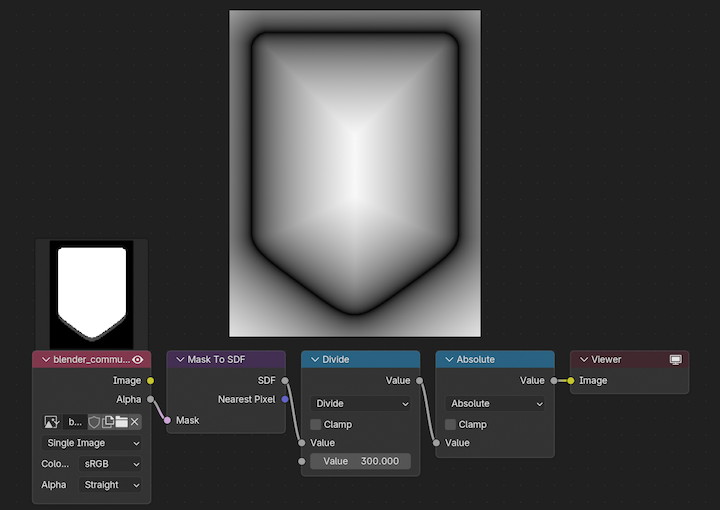Click the fake user shield icon
The height and width of the screenshot is (510, 720).
tap(94, 422)
